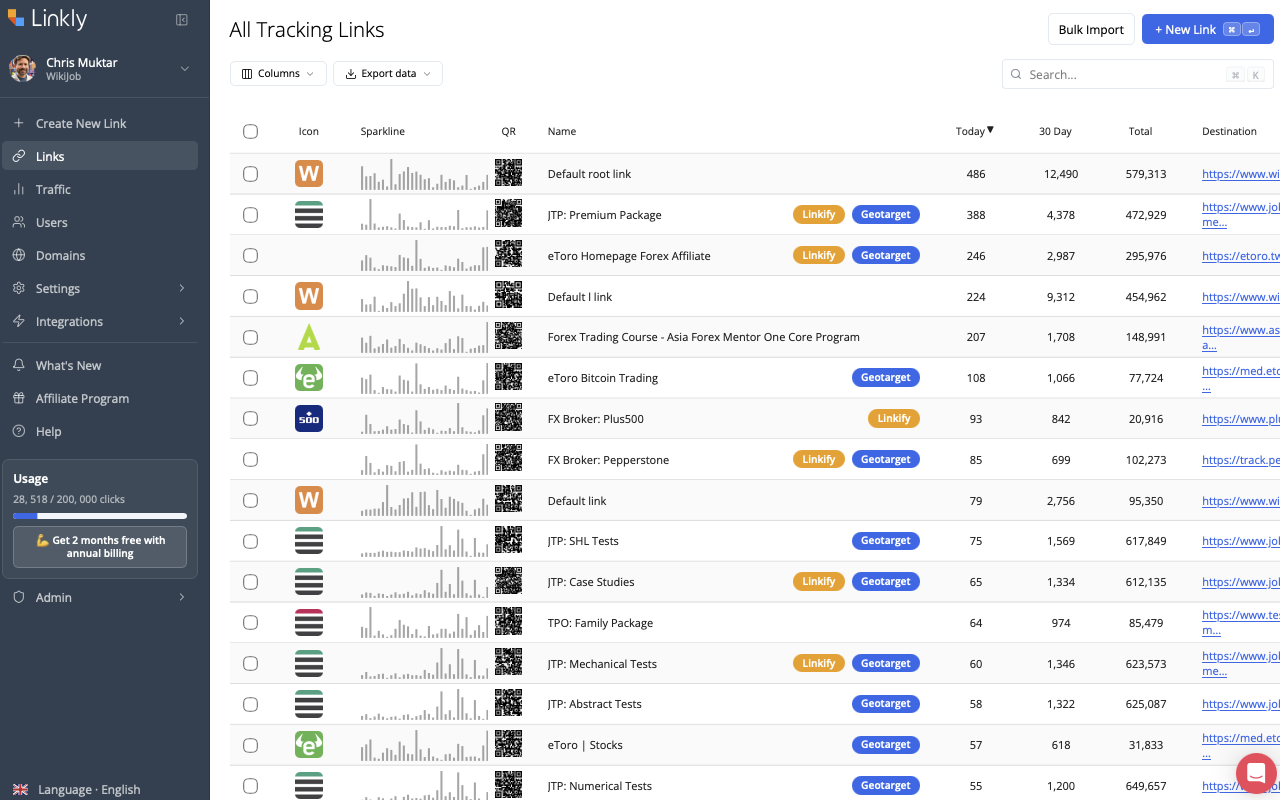
Task: Click the striped icon of TPO: Family Package
Action: point(309,622)
